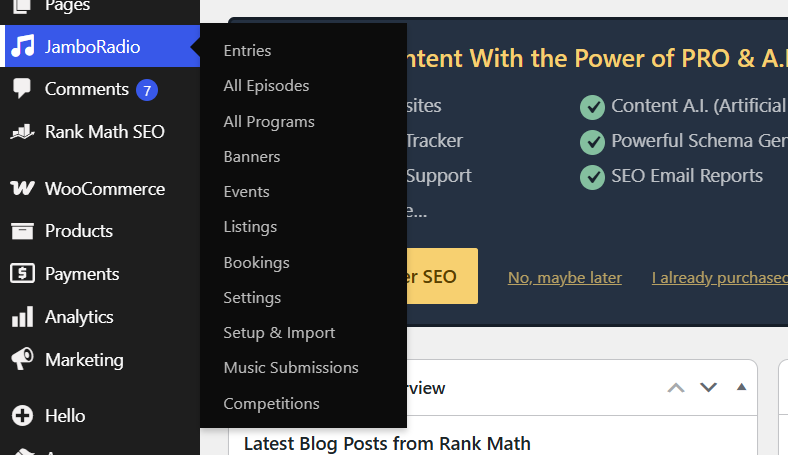
Task: Select Competitions from the submenu
Action: coord(271,404)
